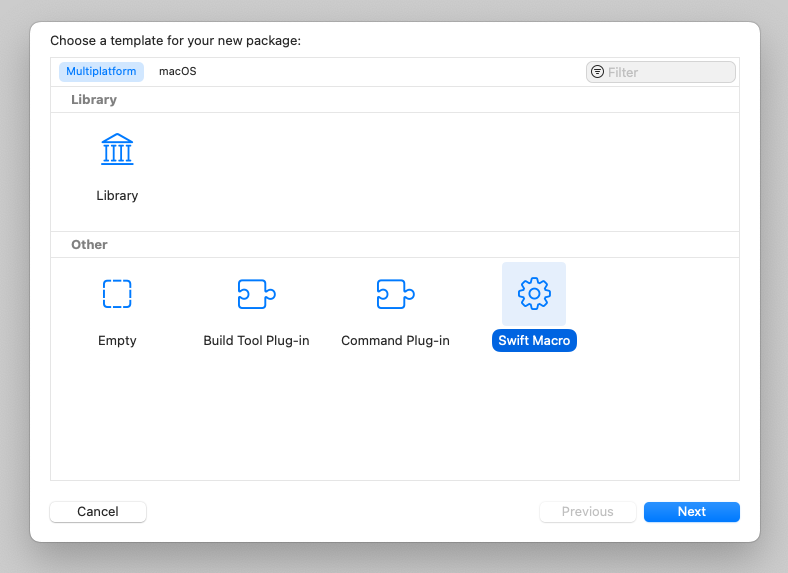Pick the Build Tool Plug-in puzzle icon
Image resolution: width=788 pixels, height=573 pixels.
pos(256,294)
